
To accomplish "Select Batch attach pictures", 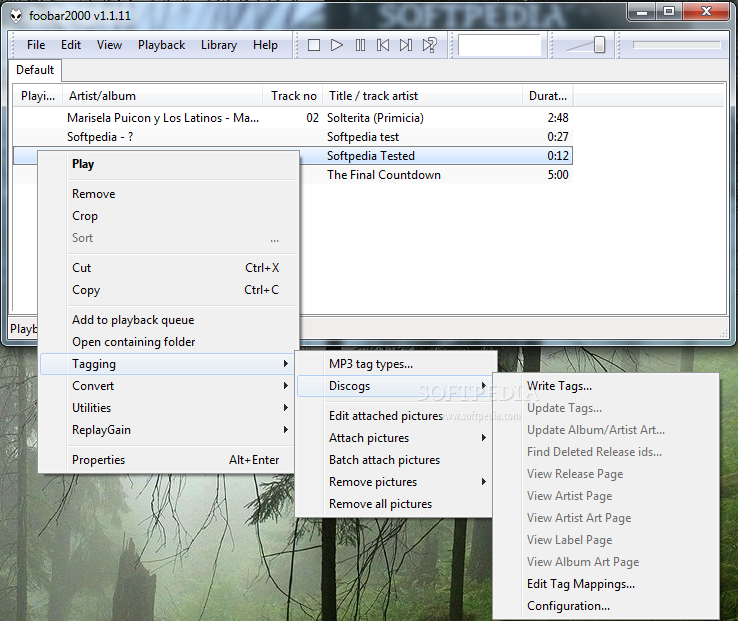I will click(394, 460).
